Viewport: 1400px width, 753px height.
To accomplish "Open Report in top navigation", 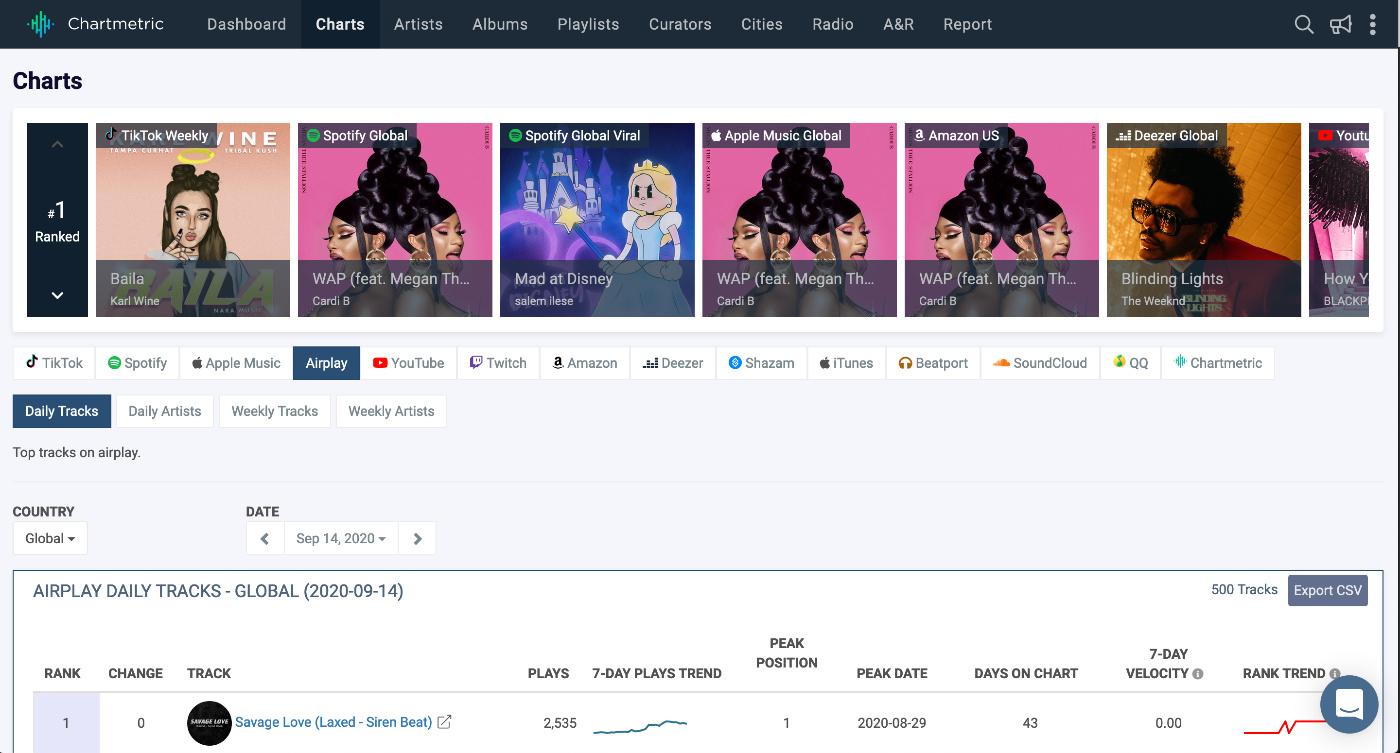I will click(x=968, y=24).
